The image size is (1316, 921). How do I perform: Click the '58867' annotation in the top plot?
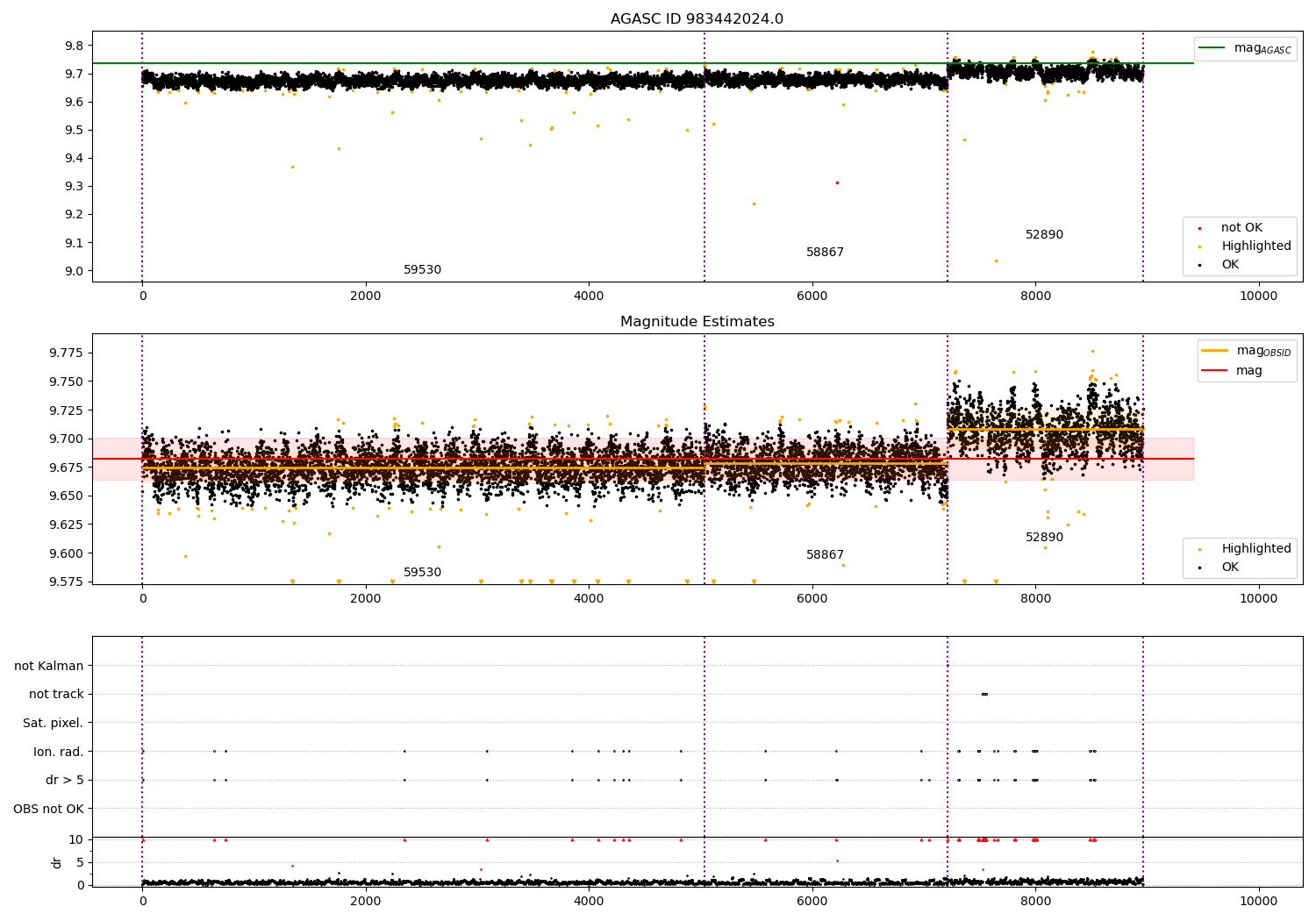[825, 253]
